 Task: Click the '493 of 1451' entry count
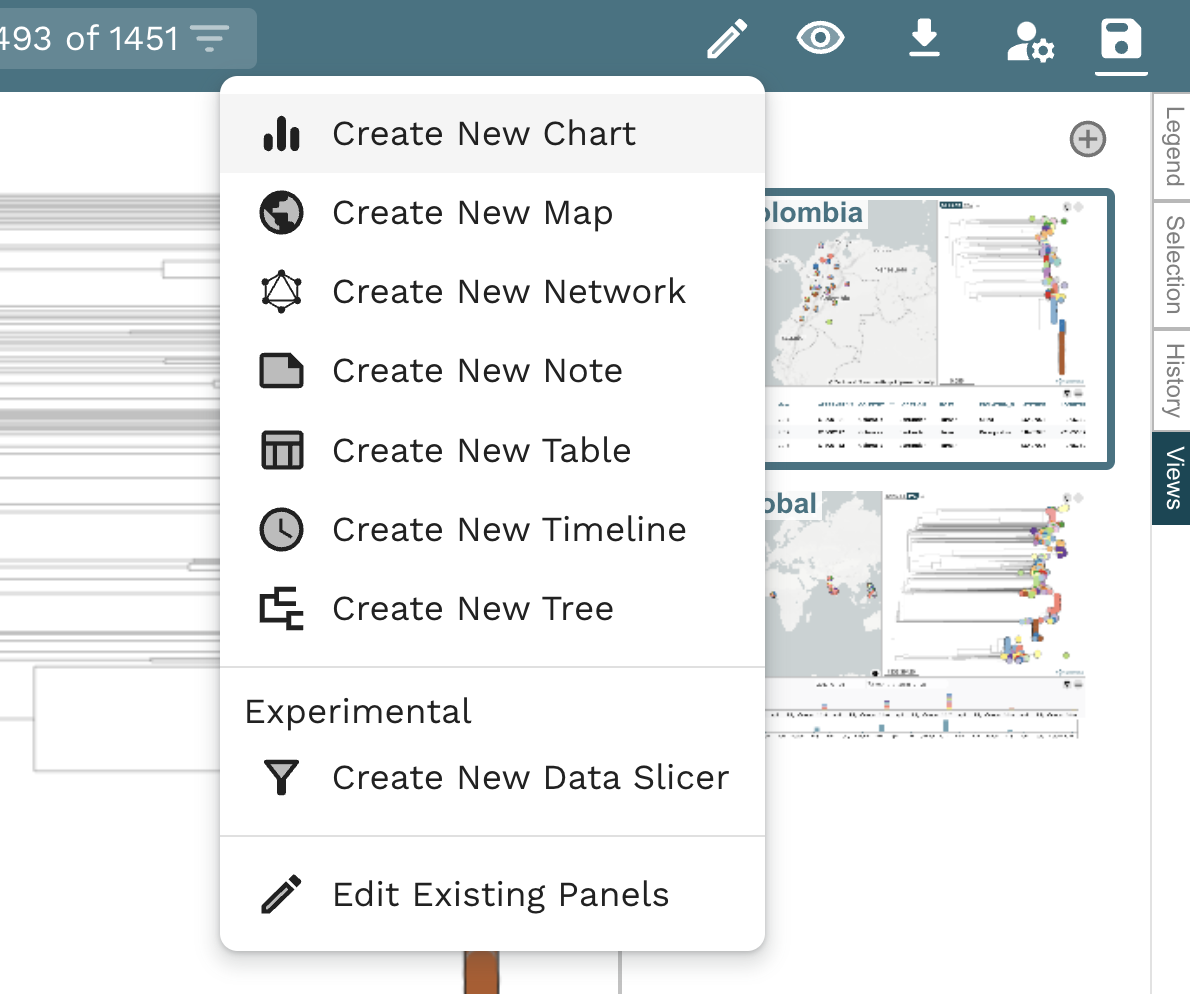(x=89, y=38)
